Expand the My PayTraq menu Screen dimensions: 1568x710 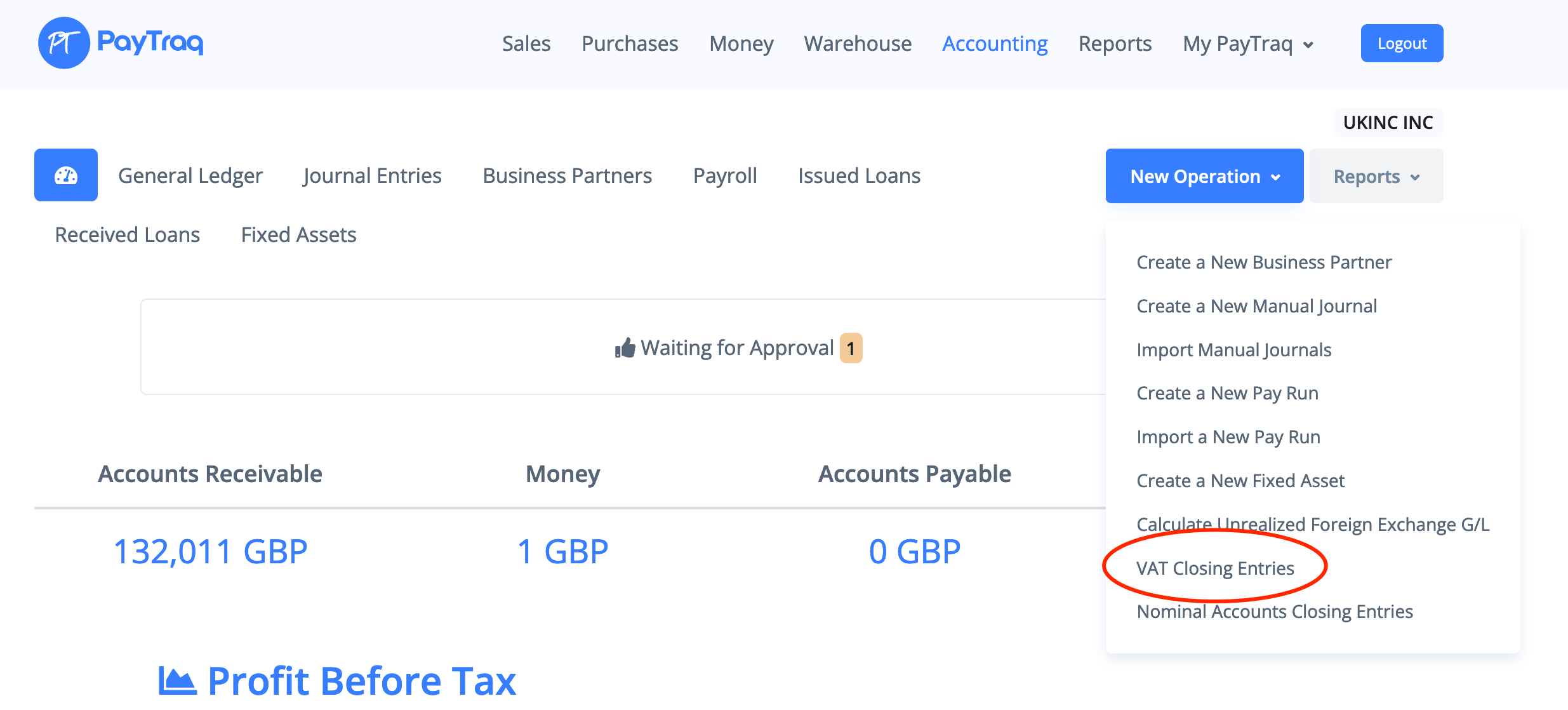click(x=1247, y=44)
